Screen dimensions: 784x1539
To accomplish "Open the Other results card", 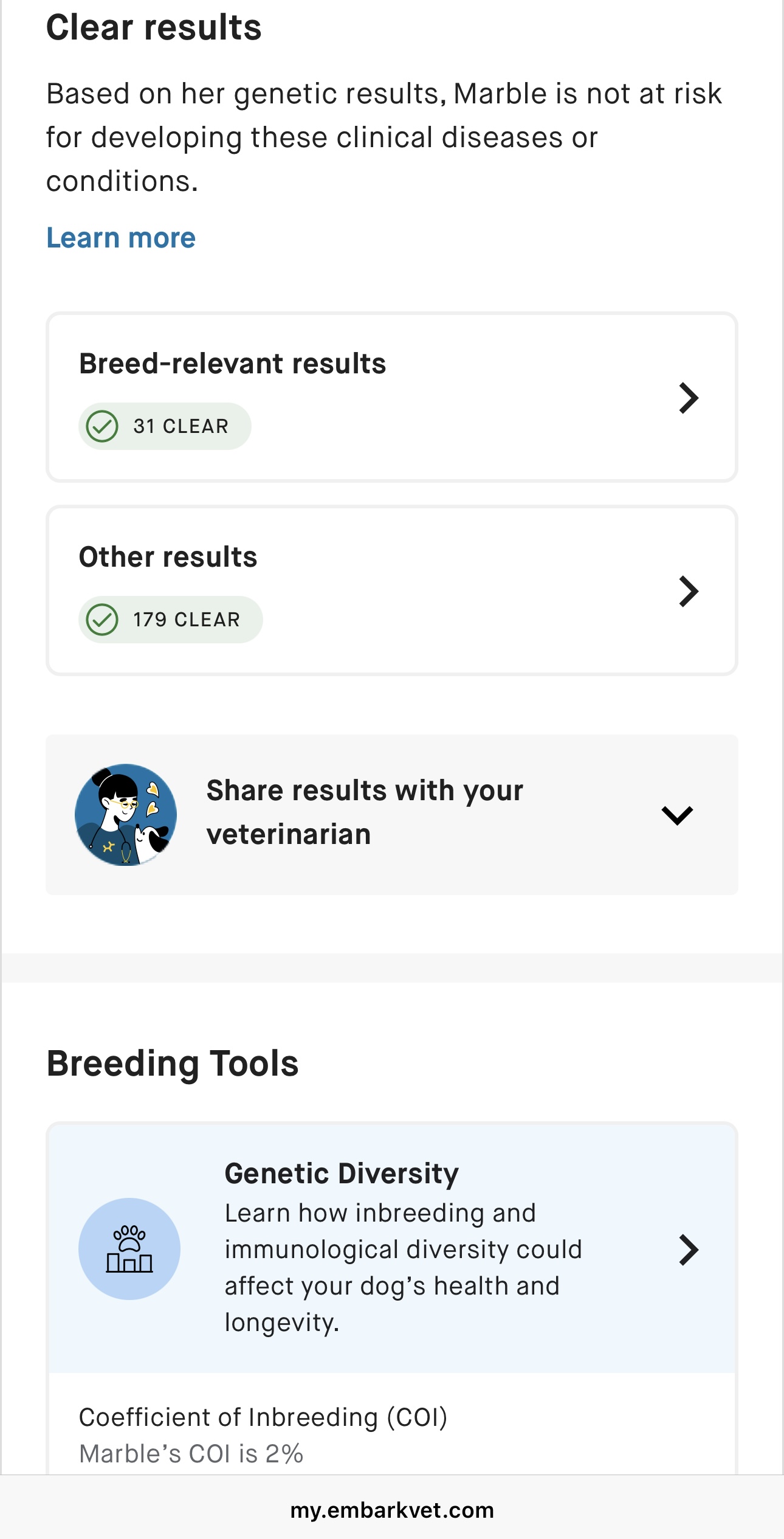I will tap(392, 590).
